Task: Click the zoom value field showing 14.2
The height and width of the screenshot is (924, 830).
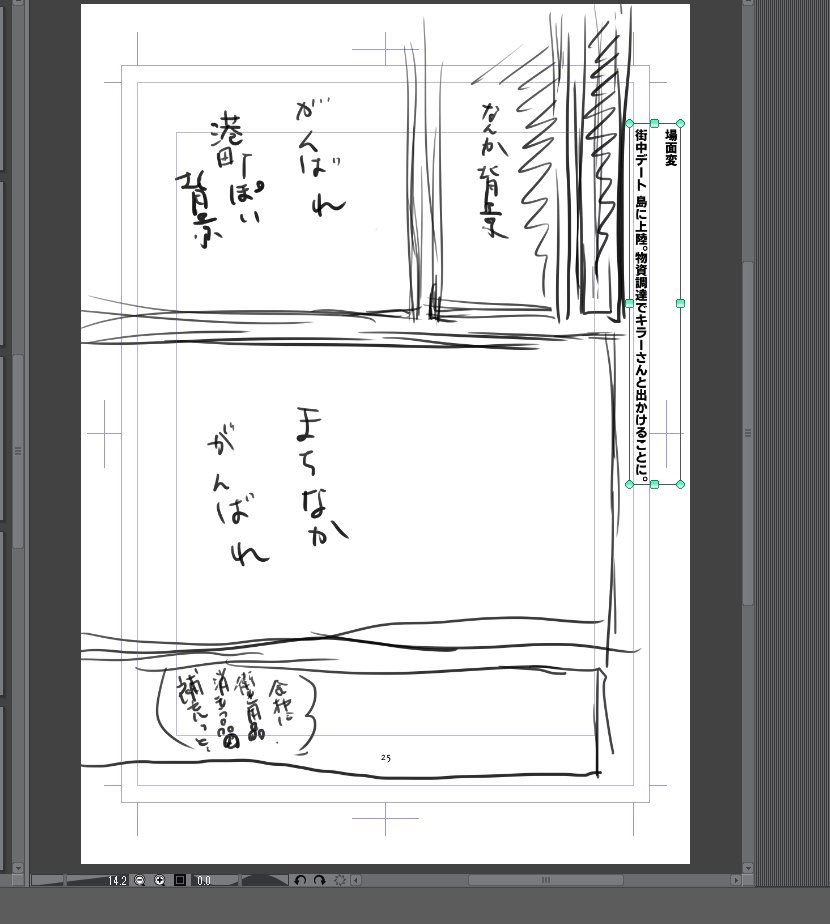Action: (x=117, y=880)
